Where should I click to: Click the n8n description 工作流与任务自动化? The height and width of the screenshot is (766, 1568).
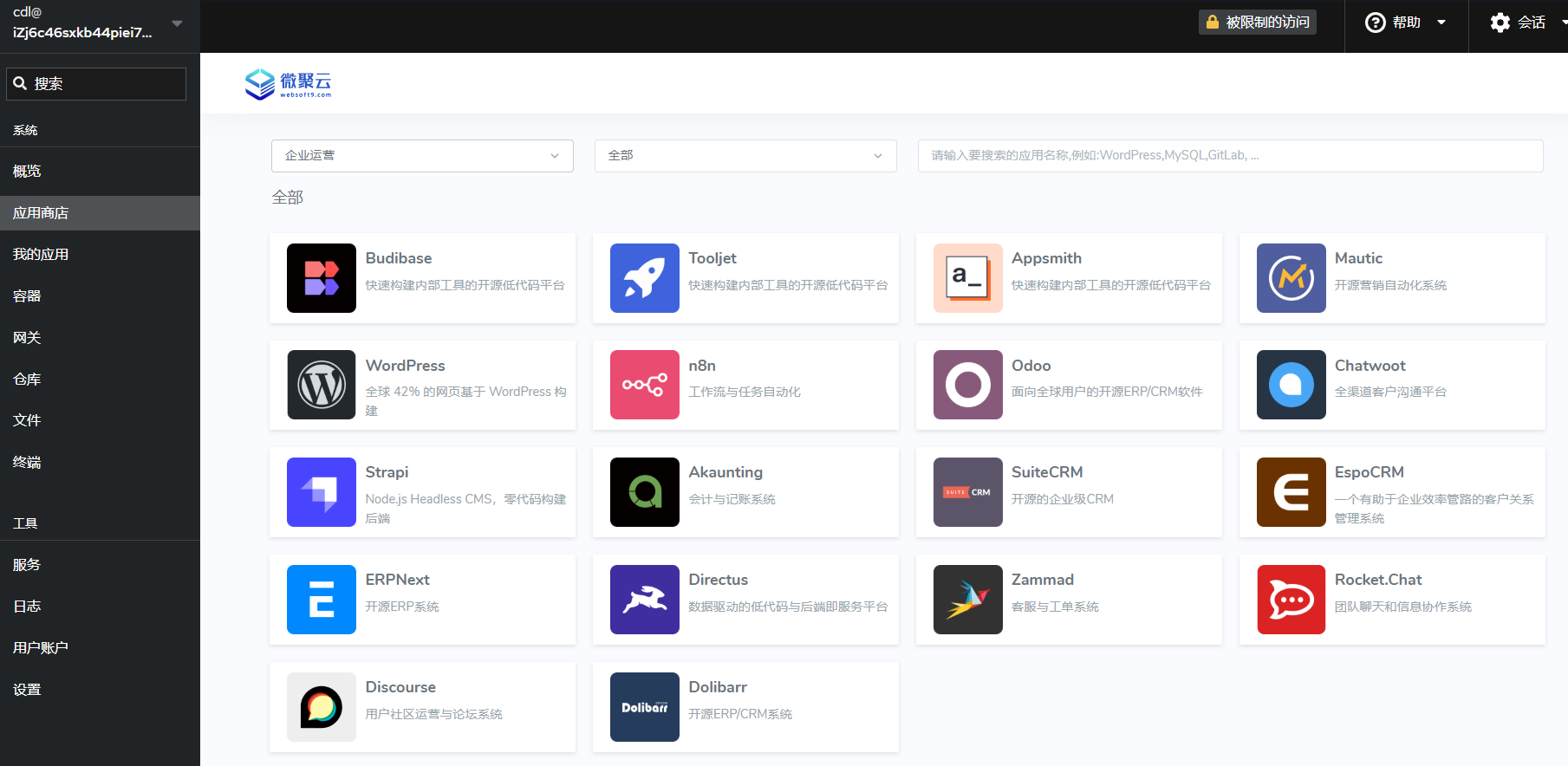(x=745, y=392)
